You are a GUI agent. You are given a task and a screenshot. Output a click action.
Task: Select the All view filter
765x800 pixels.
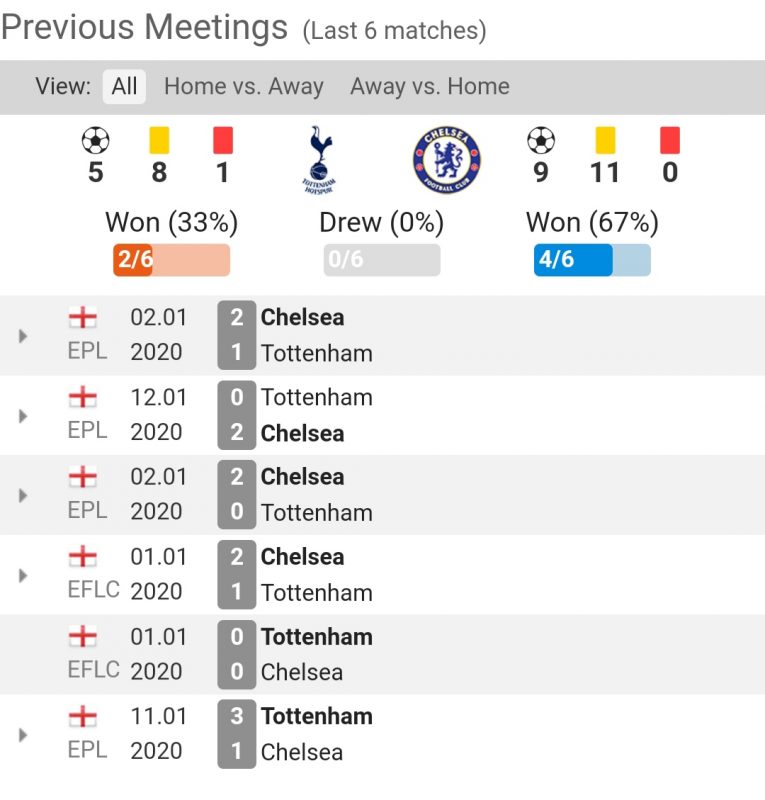pos(124,87)
